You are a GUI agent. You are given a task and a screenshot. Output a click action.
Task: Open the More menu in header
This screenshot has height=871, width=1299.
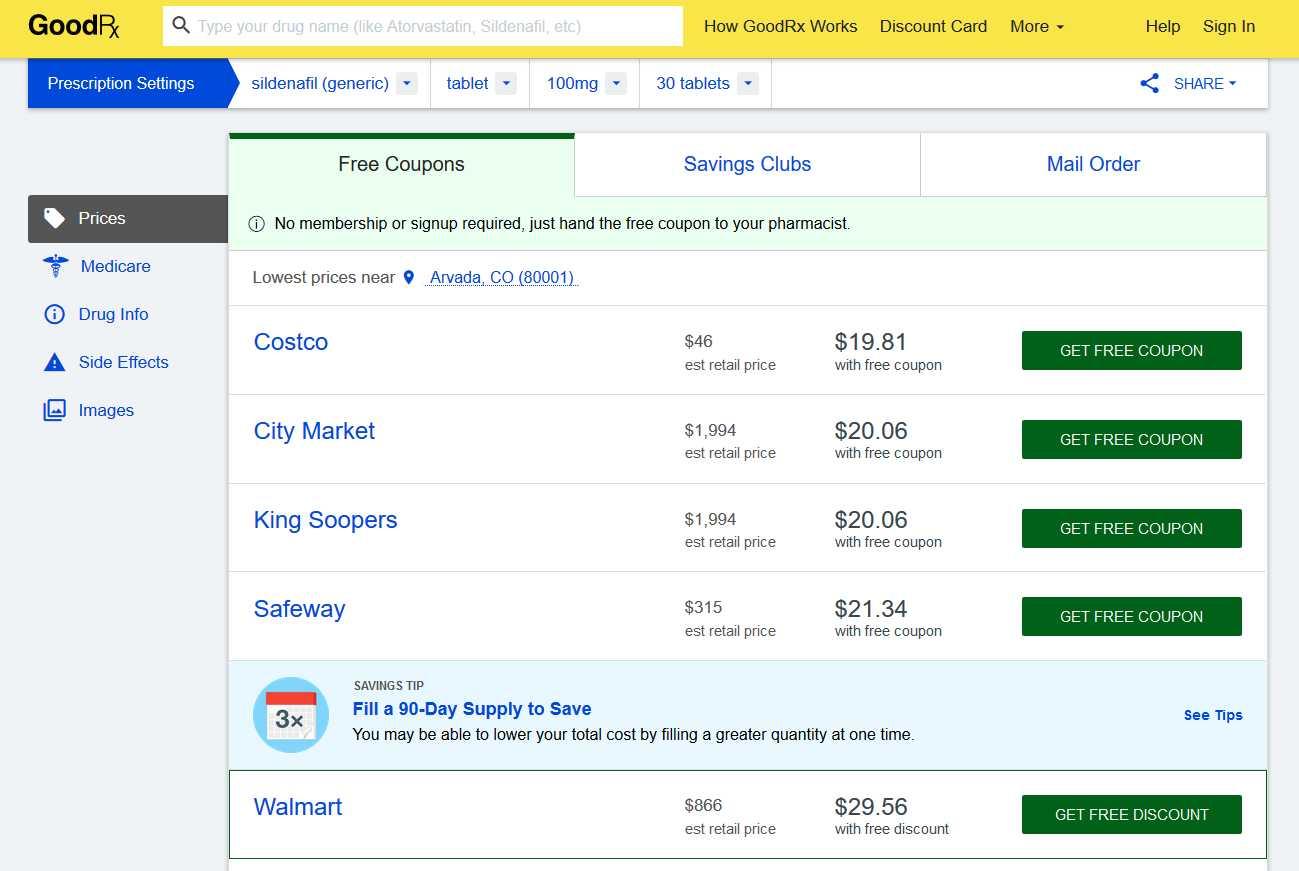tap(1037, 27)
